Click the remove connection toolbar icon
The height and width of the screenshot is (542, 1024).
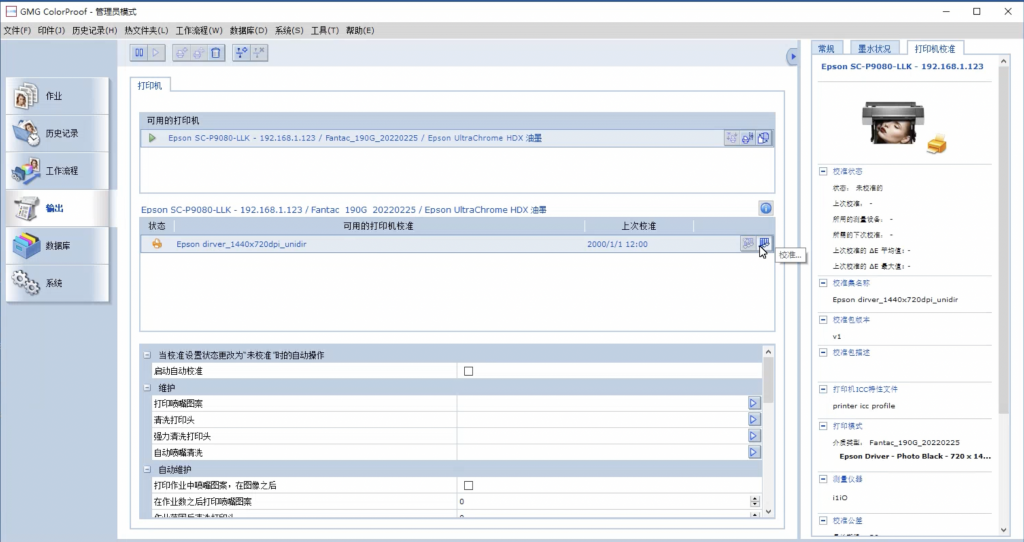click(259, 53)
